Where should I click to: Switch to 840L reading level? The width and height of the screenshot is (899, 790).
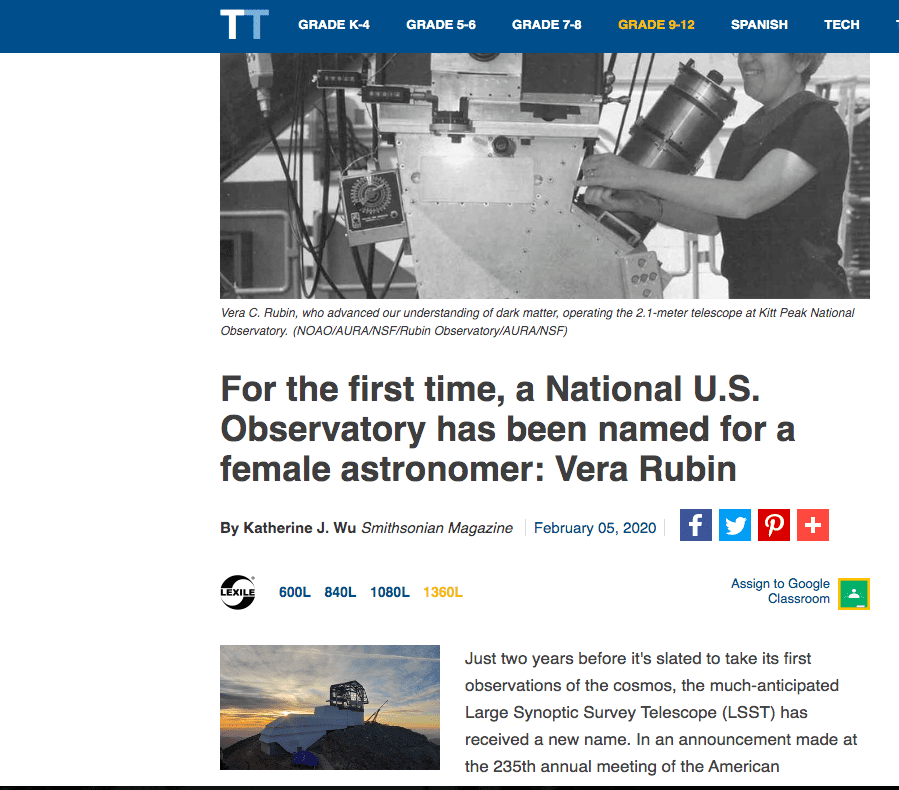tap(340, 592)
